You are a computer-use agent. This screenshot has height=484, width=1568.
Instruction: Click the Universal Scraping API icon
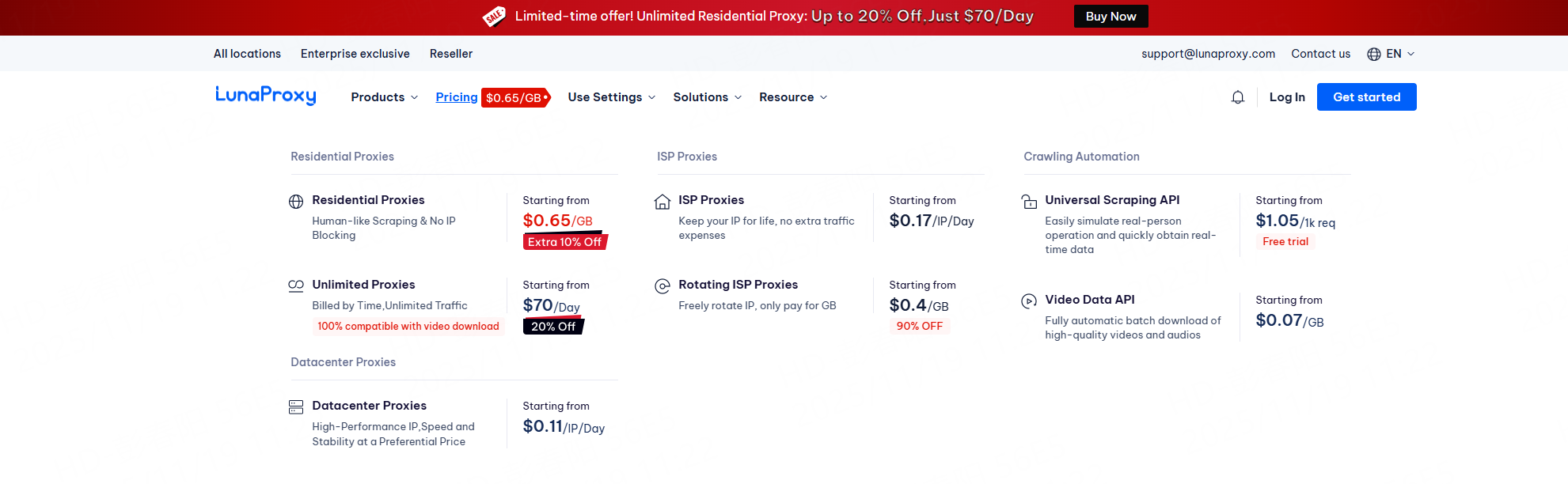tap(1029, 202)
